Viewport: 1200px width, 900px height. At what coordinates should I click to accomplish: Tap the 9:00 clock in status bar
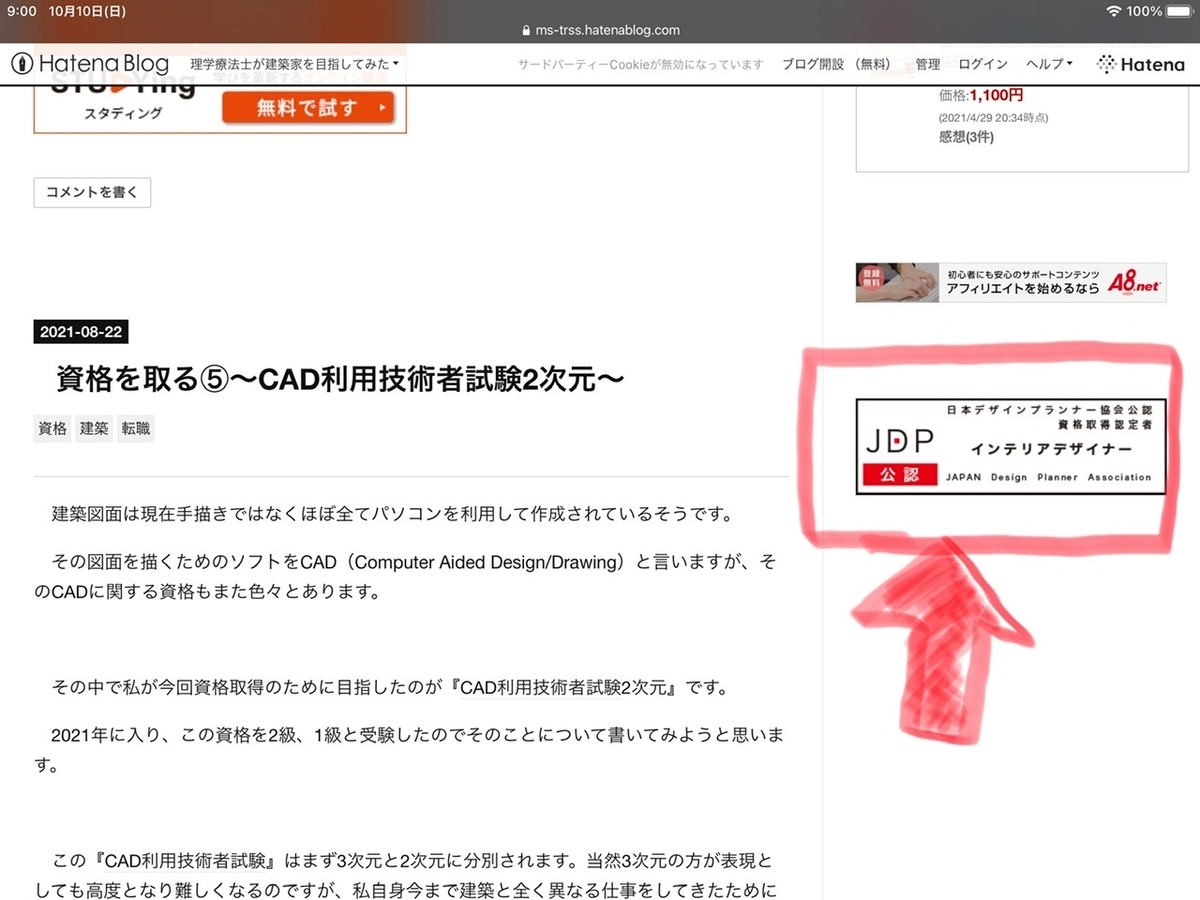tap(21, 11)
